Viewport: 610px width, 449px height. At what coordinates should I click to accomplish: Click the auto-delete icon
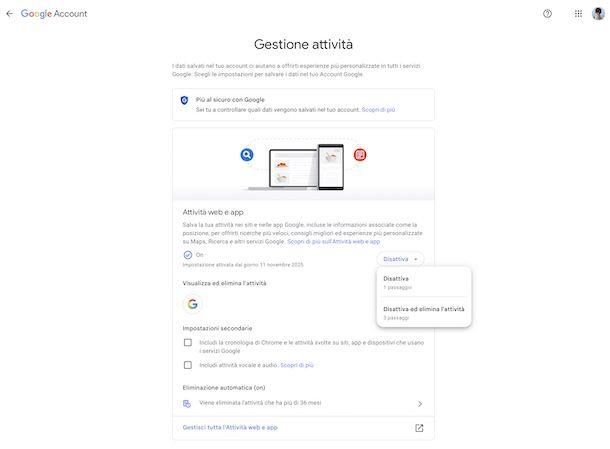(x=187, y=403)
